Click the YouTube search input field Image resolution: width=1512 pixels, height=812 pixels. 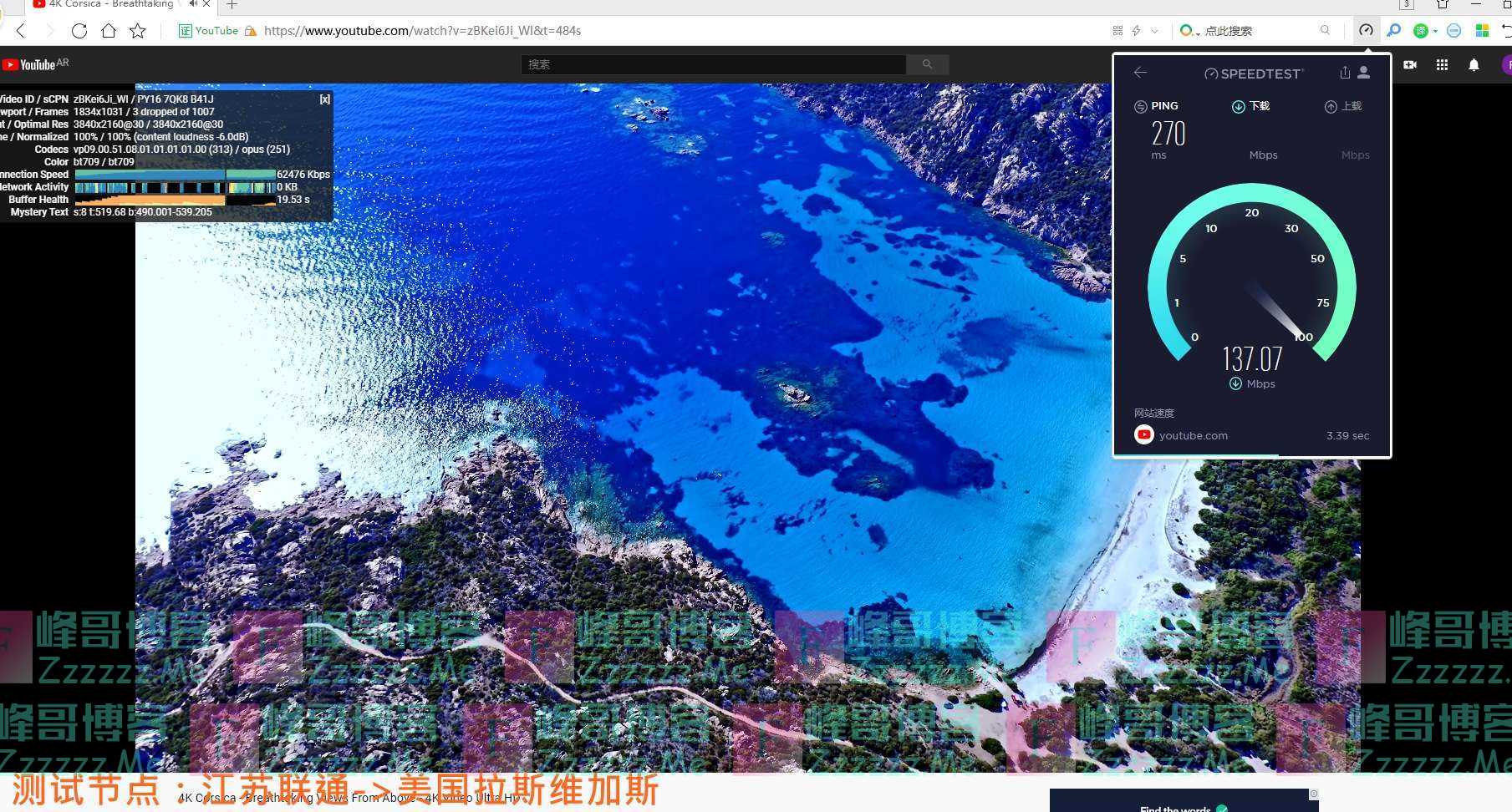713,64
